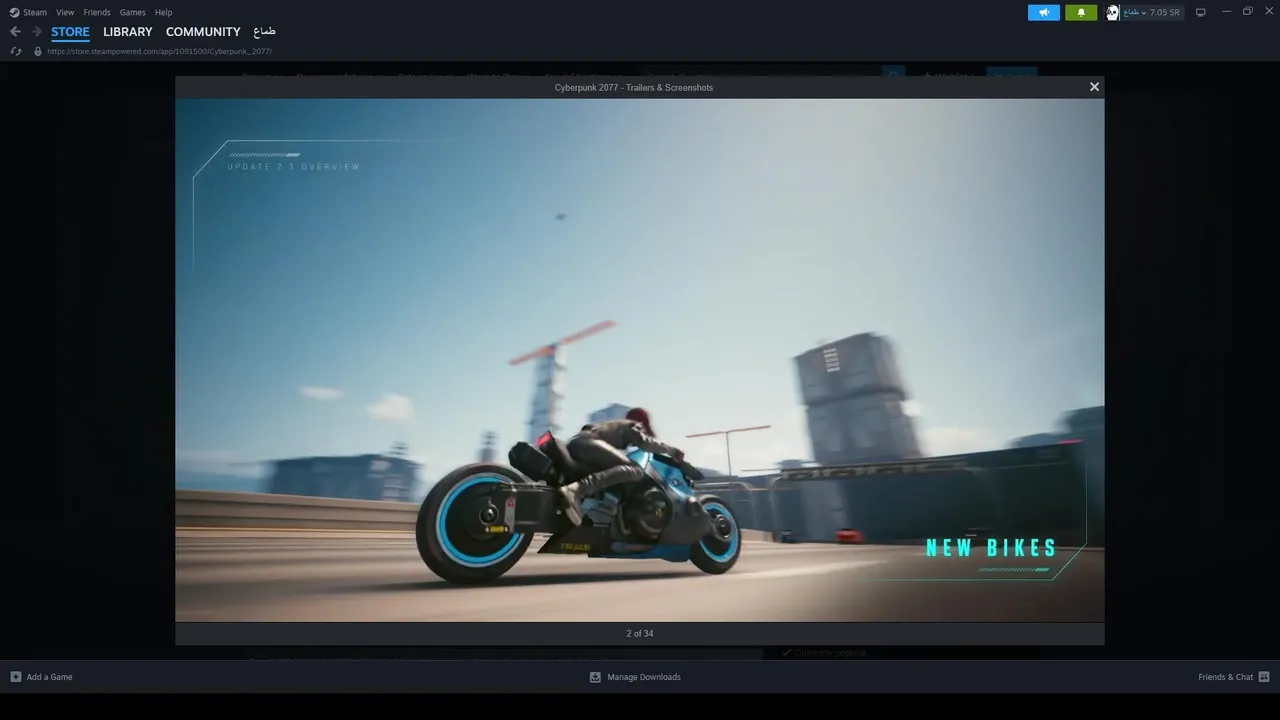Image resolution: width=1280 pixels, height=720 pixels.
Task: Reload the page with refresh icon
Action: pyautogui.click(x=16, y=51)
